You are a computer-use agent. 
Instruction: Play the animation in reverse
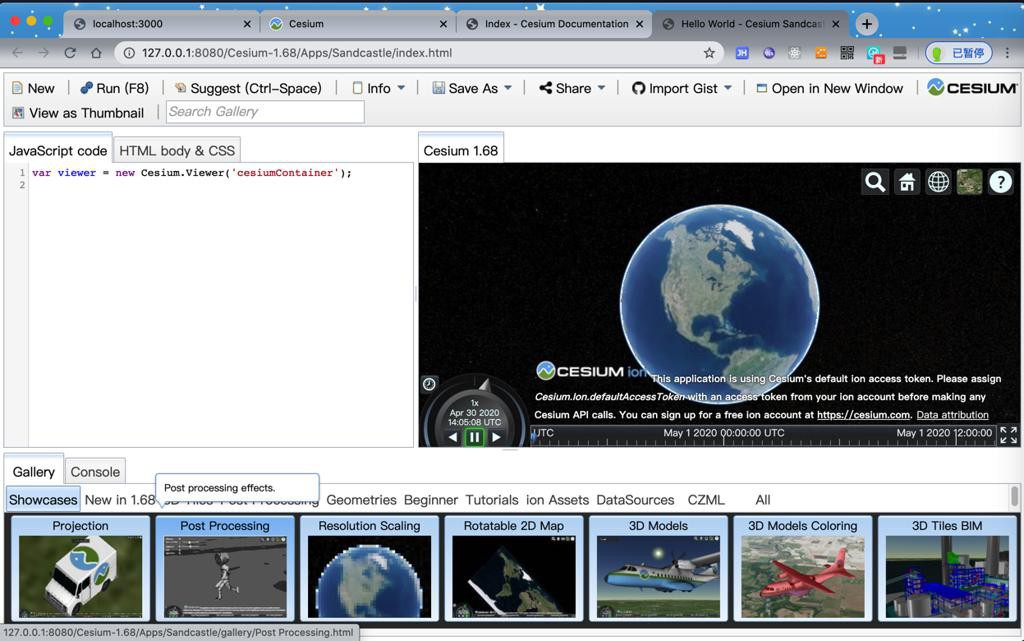click(453, 437)
